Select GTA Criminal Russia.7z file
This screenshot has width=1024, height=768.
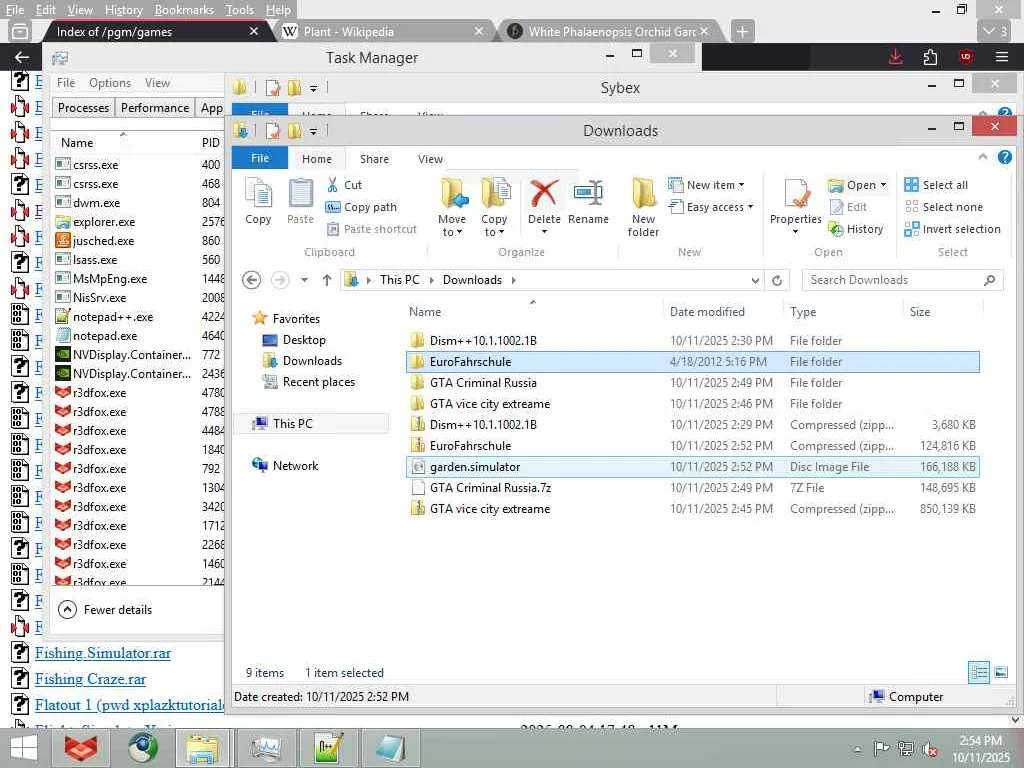pyautogui.click(x=693, y=488)
